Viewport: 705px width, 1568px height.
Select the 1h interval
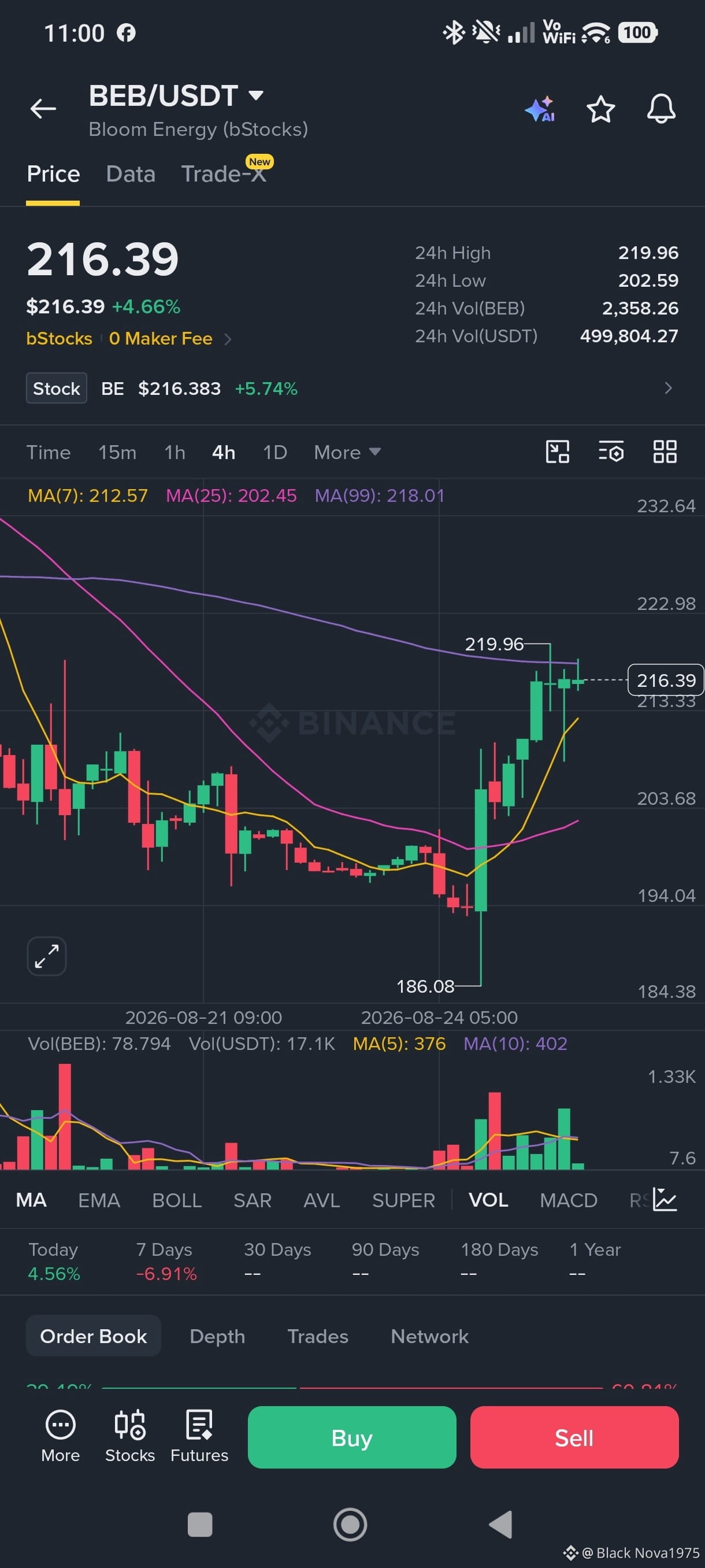point(175,452)
